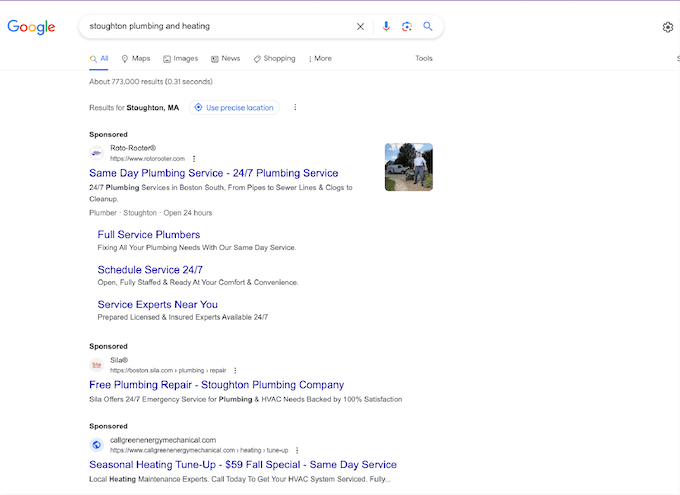
Task: Open three-dot menu beside rotorooter.com URL
Action: click(x=194, y=158)
